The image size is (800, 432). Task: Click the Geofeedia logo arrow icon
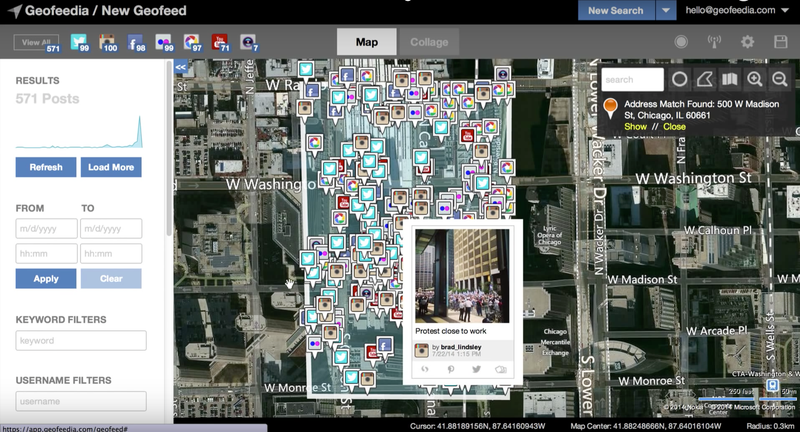click(x=15, y=11)
